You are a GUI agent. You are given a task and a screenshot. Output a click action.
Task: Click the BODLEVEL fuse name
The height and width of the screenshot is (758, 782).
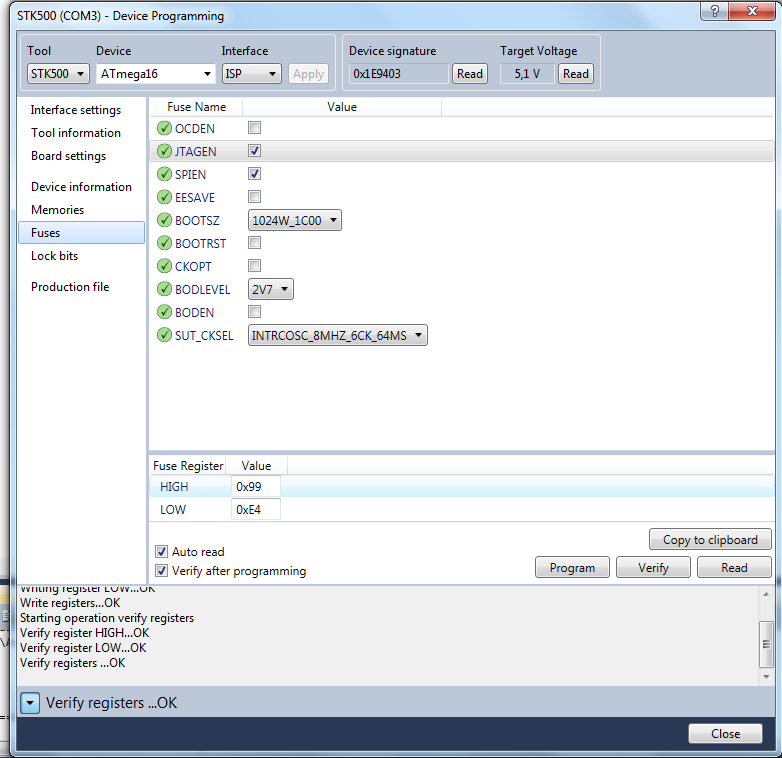tap(202, 290)
